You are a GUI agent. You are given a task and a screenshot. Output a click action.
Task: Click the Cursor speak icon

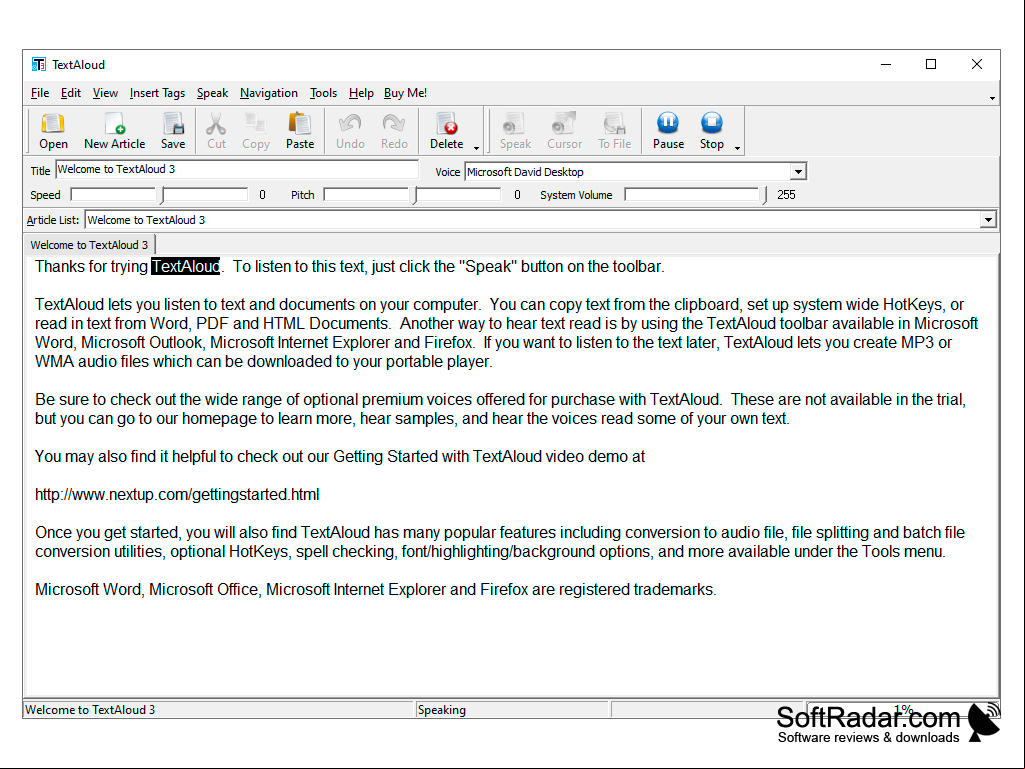coord(564,131)
